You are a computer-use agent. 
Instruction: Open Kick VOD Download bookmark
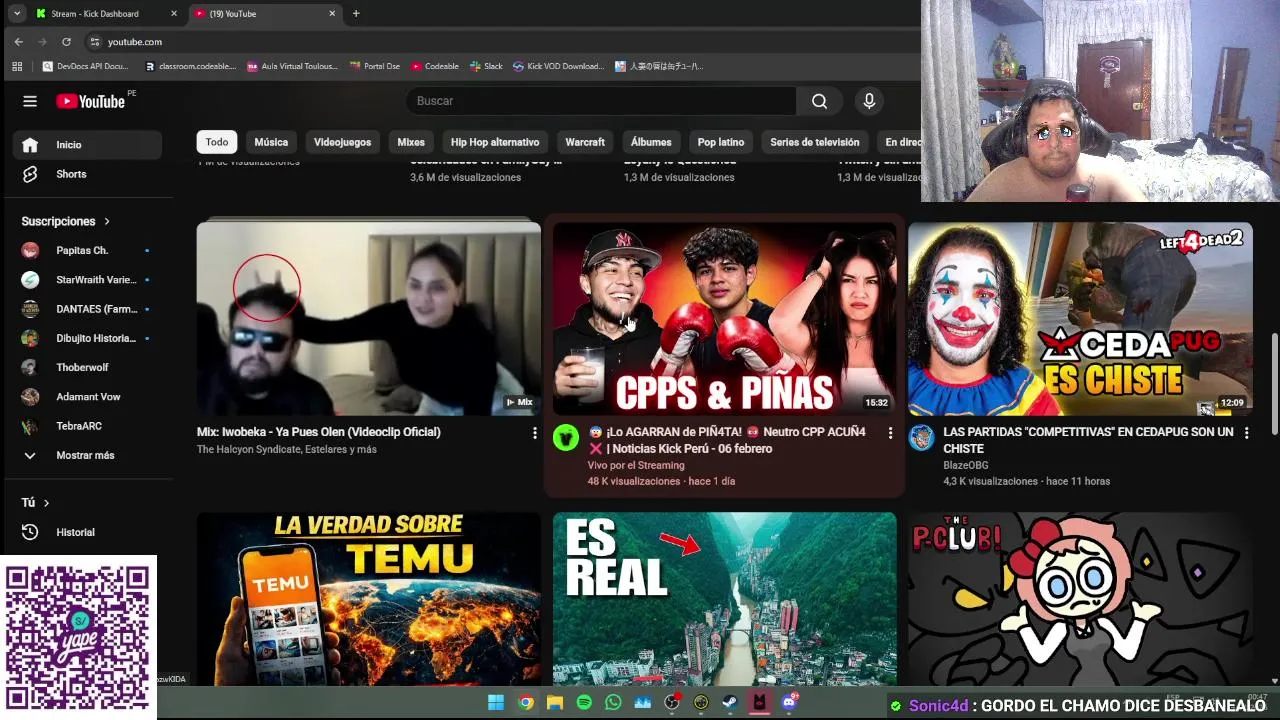pos(559,66)
